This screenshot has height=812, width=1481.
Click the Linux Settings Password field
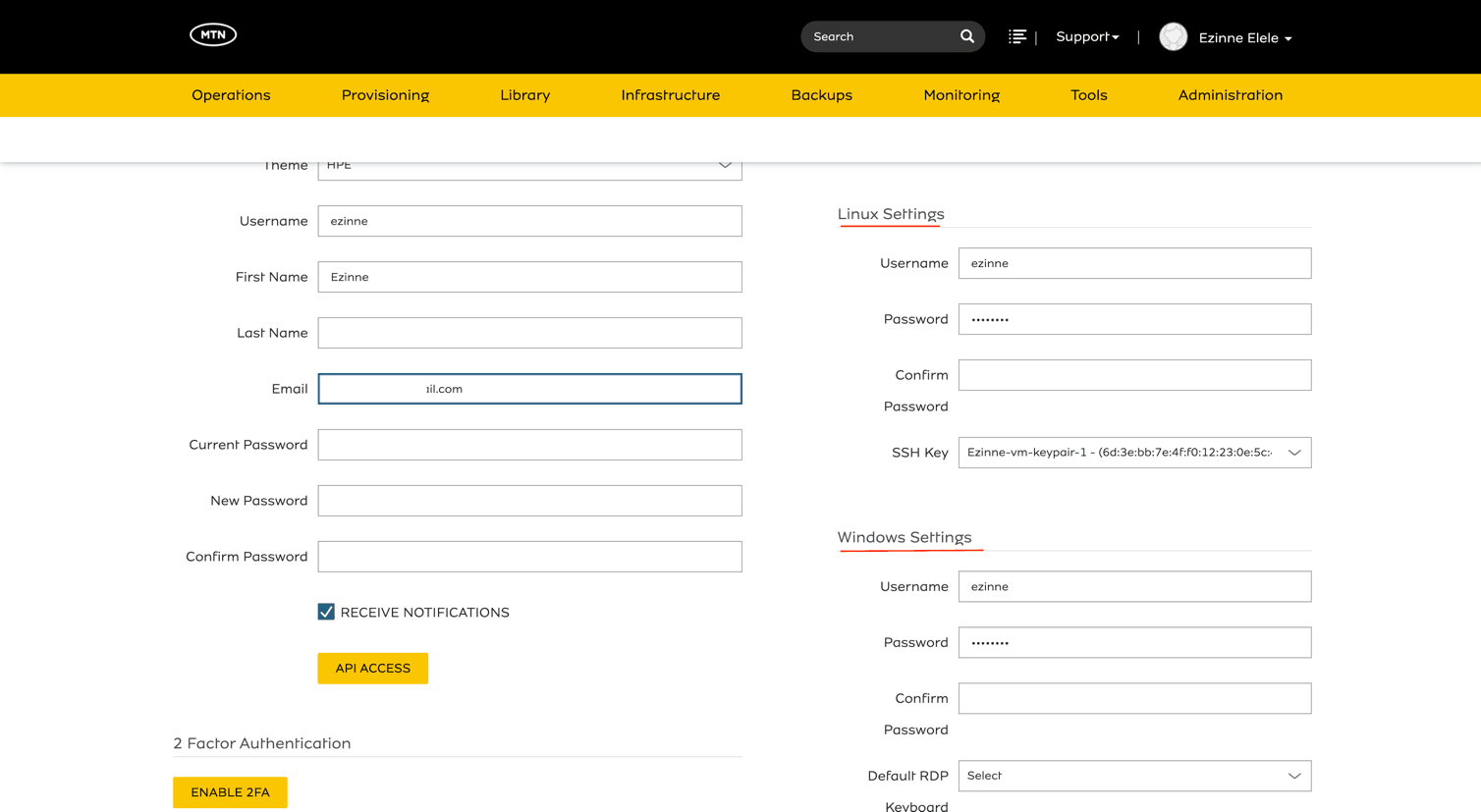[x=1134, y=319]
